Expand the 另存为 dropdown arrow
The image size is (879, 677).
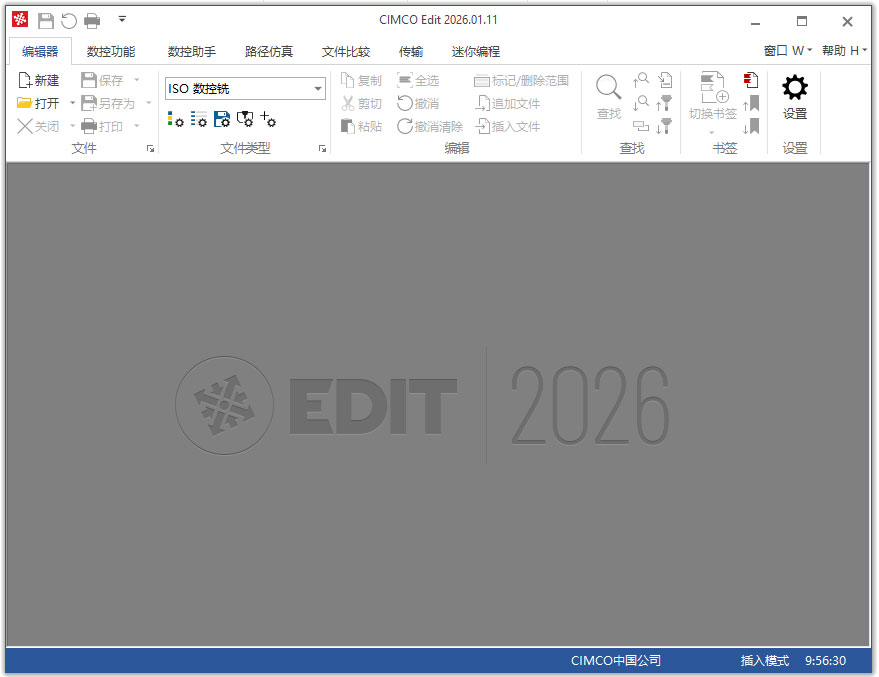click(149, 103)
